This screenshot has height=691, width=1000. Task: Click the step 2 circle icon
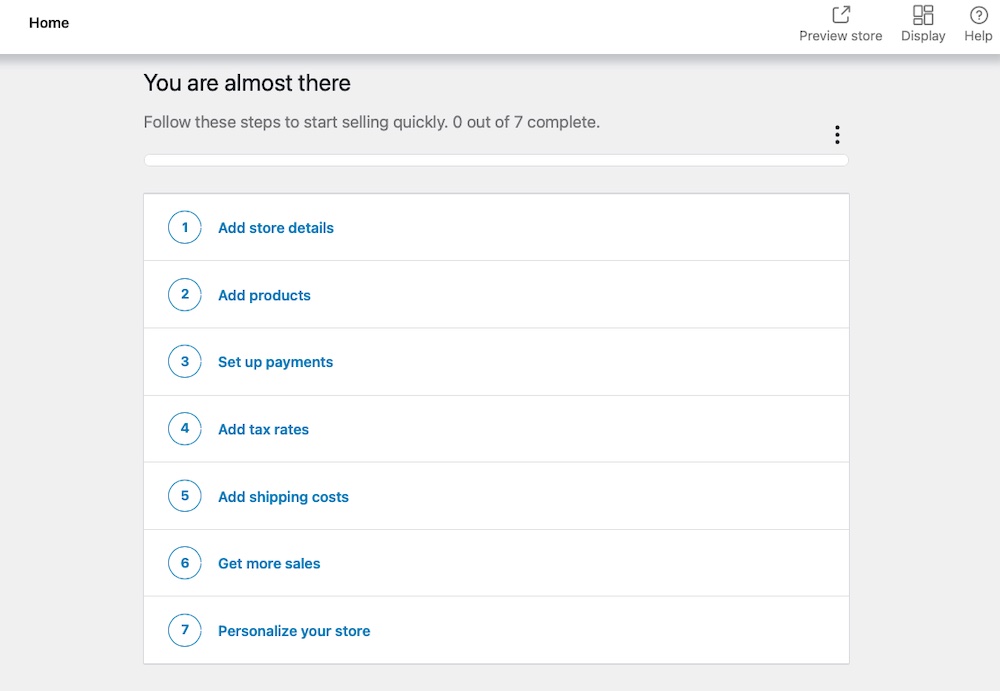click(x=185, y=294)
